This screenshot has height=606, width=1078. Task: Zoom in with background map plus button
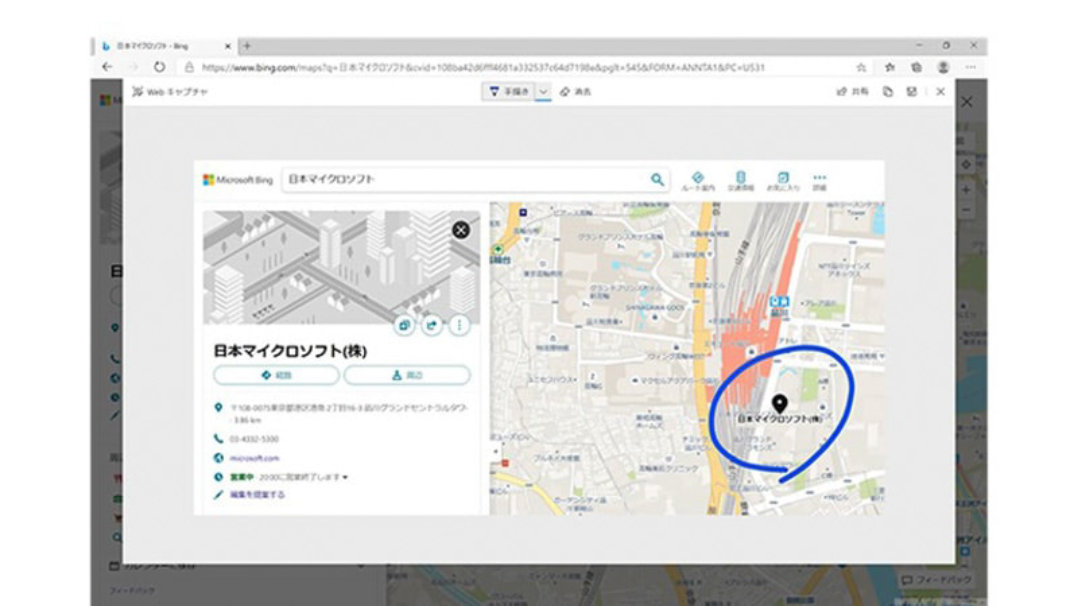(967, 190)
